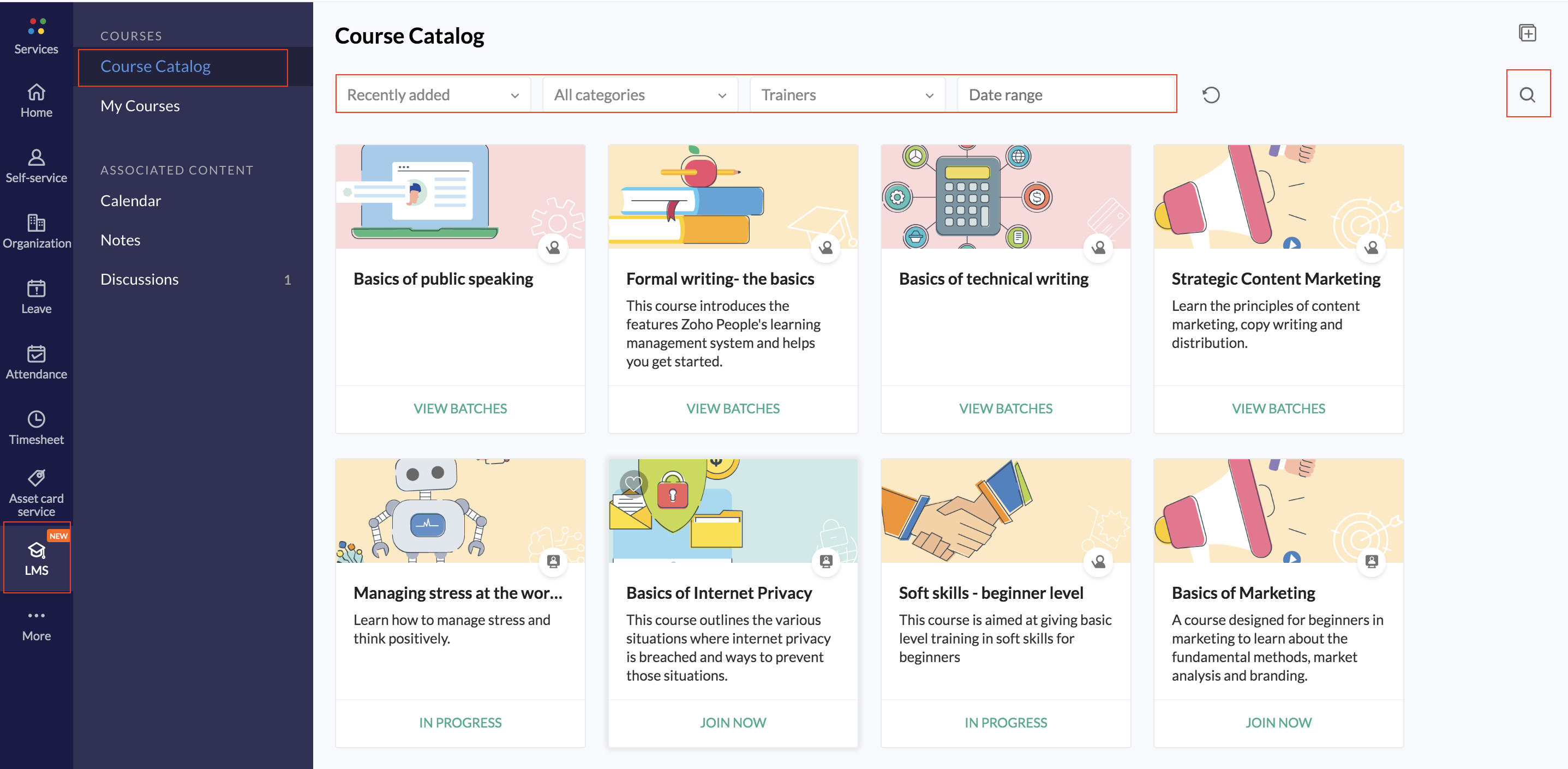1568x769 pixels.
Task: Open the Soft skills handshake thumbnail
Action: [1005, 511]
